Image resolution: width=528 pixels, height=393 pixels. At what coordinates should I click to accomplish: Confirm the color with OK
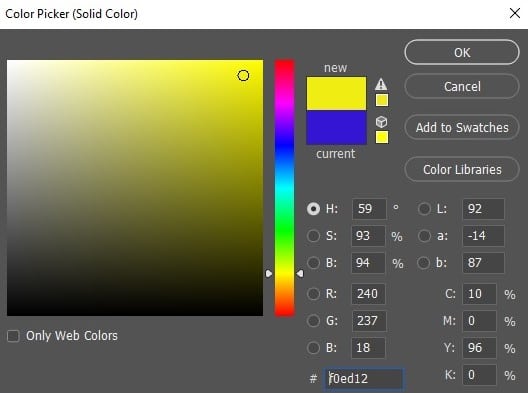[x=462, y=53]
